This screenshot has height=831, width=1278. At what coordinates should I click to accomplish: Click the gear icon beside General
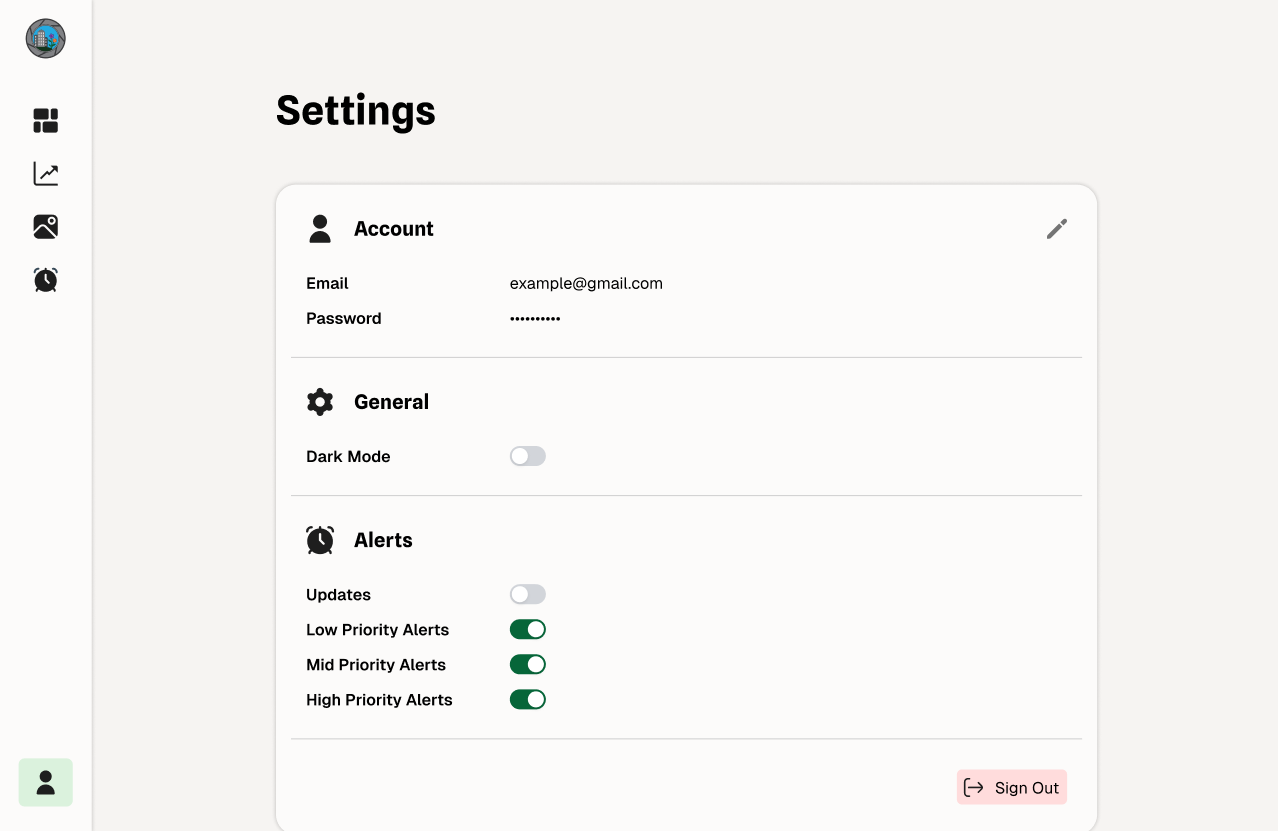pyautogui.click(x=320, y=402)
